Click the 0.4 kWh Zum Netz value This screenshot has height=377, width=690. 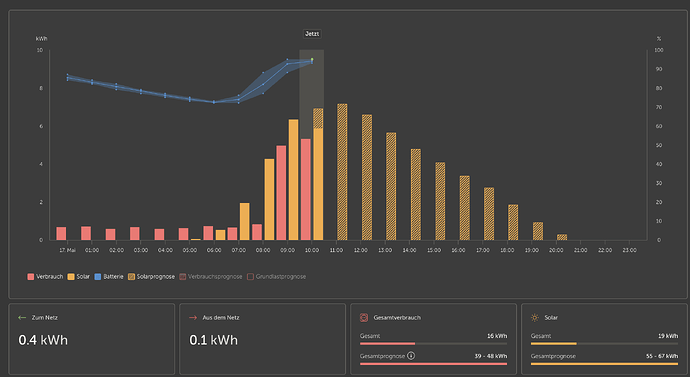pos(43,340)
